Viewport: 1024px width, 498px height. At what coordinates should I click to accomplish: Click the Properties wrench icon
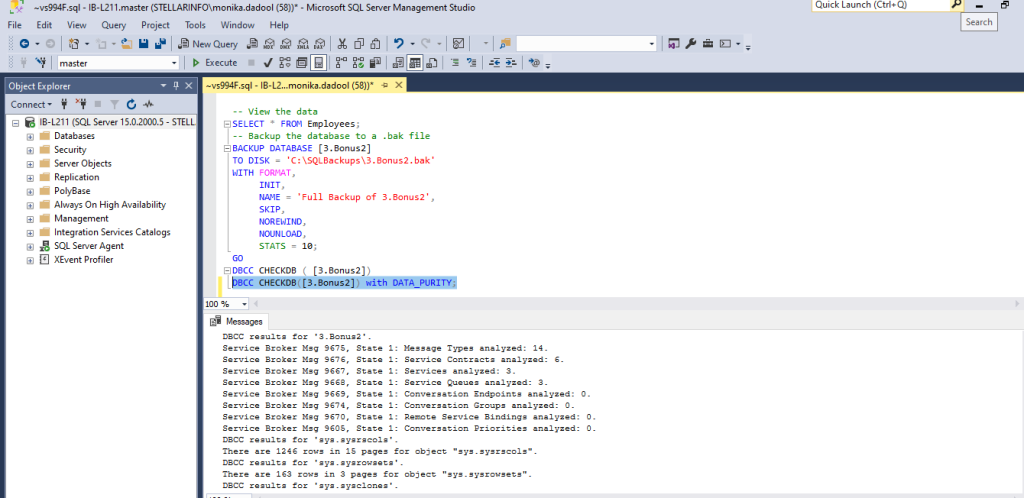[x=691, y=44]
